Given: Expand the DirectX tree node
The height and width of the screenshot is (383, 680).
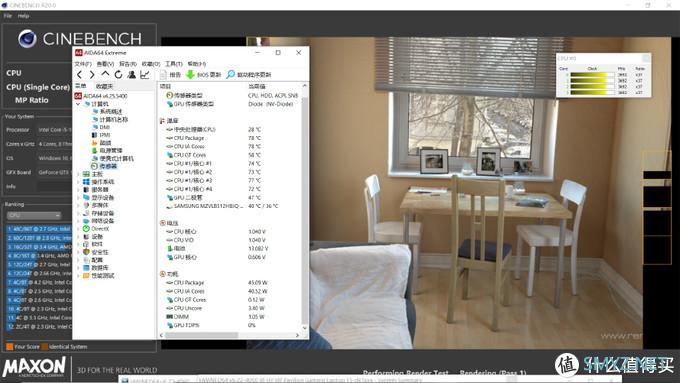Looking at the screenshot, I should click(x=78, y=229).
